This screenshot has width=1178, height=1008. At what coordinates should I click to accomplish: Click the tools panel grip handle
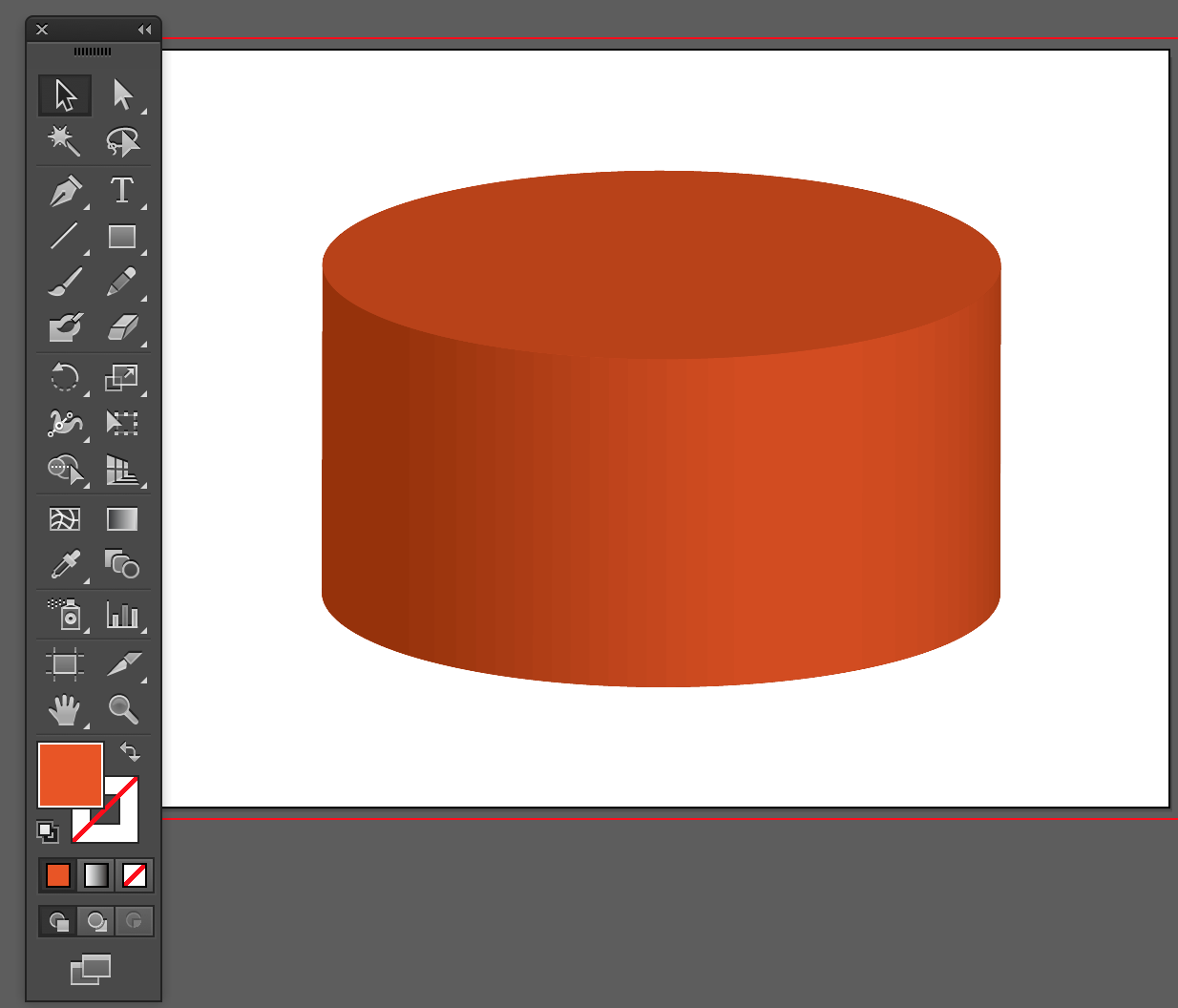click(93, 52)
